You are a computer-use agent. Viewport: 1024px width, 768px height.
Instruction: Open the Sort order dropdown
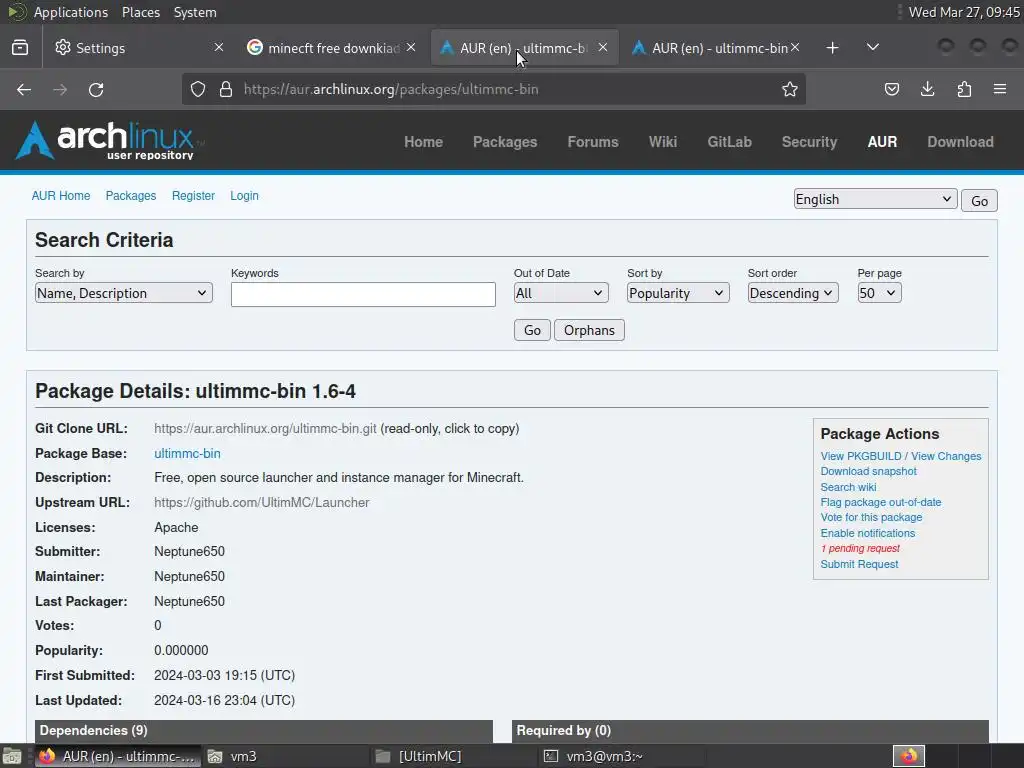[x=793, y=293]
